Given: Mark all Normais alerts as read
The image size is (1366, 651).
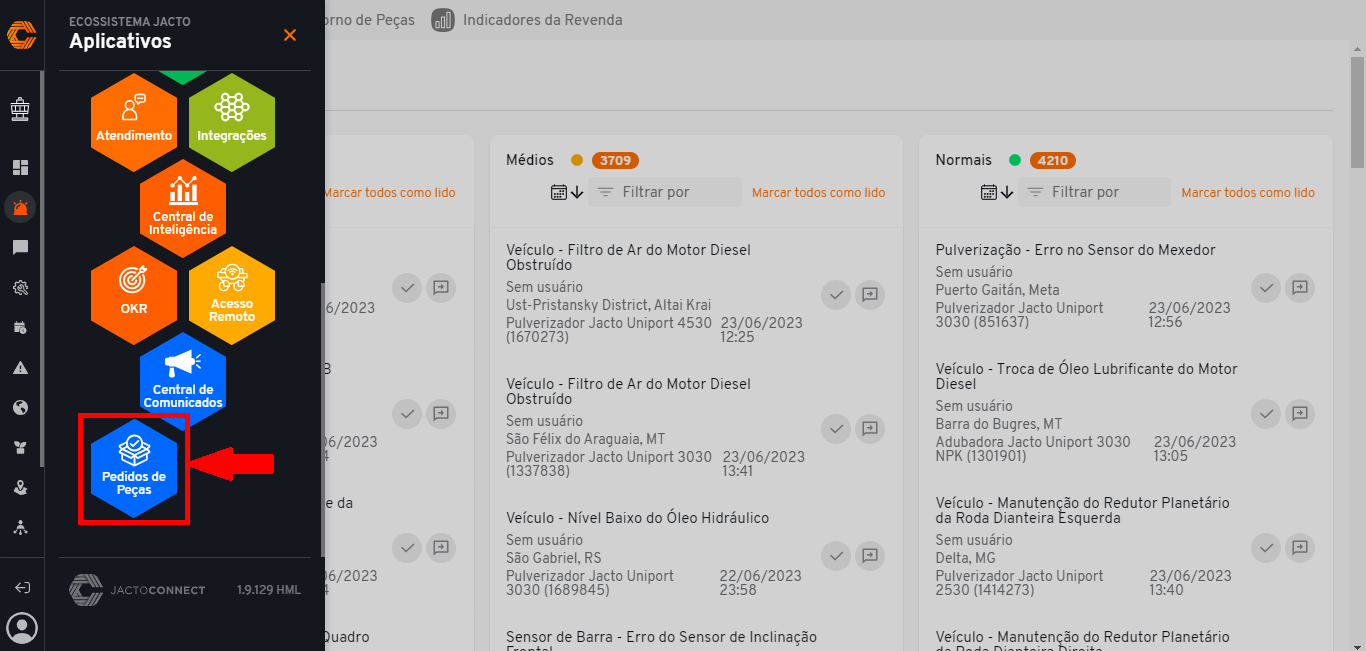Looking at the screenshot, I should [x=1248, y=192].
